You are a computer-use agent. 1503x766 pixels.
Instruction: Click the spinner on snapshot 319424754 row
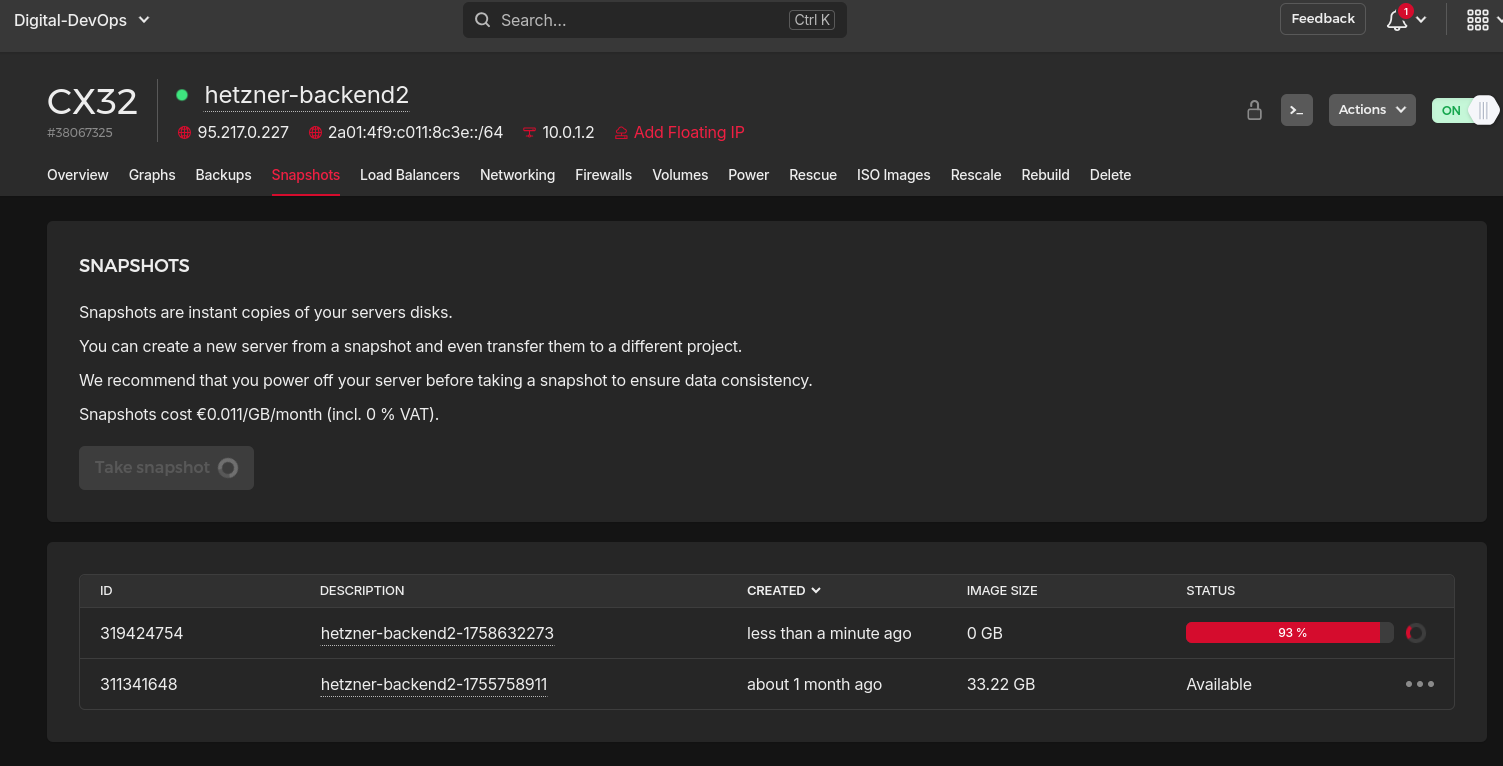tap(1415, 633)
